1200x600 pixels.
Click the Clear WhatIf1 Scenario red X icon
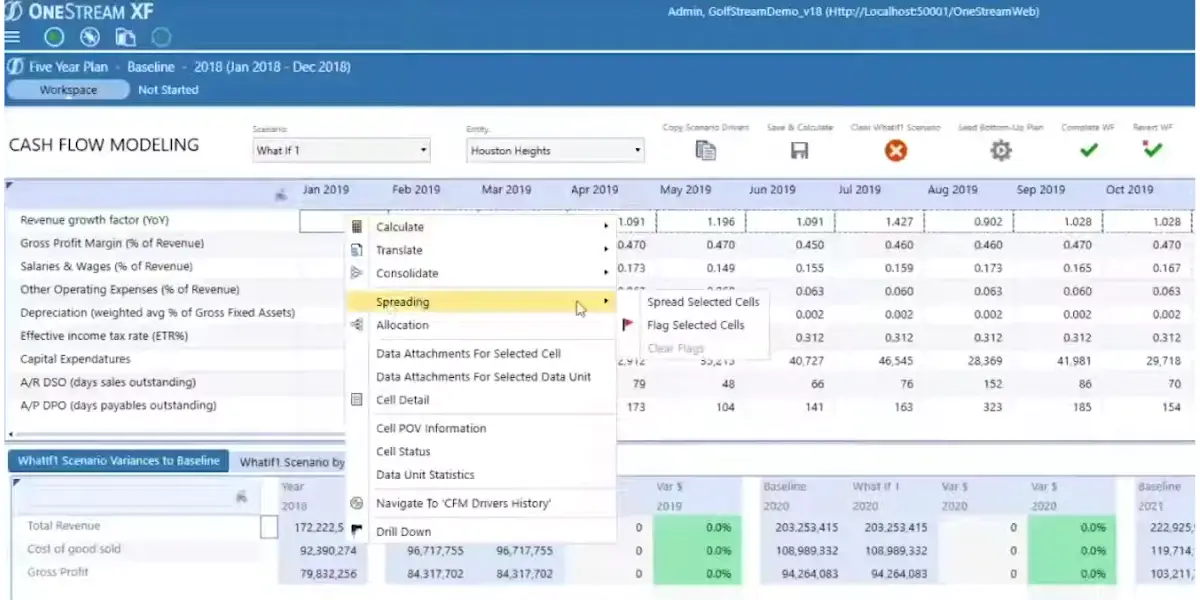pos(896,151)
